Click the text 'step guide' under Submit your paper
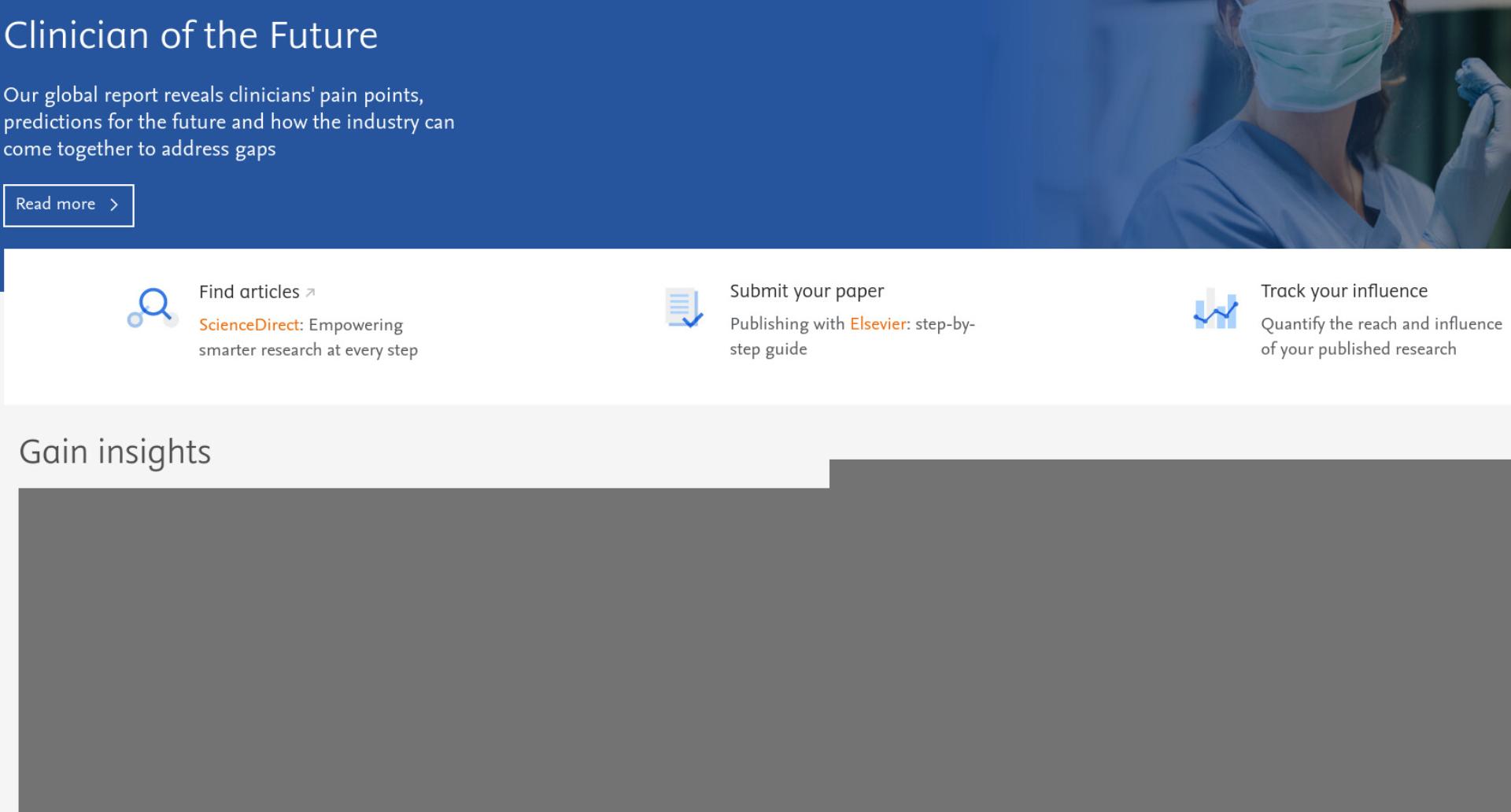Image resolution: width=1511 pixels, height=812 pixels. pyautogui.click(x=768, y=349)
